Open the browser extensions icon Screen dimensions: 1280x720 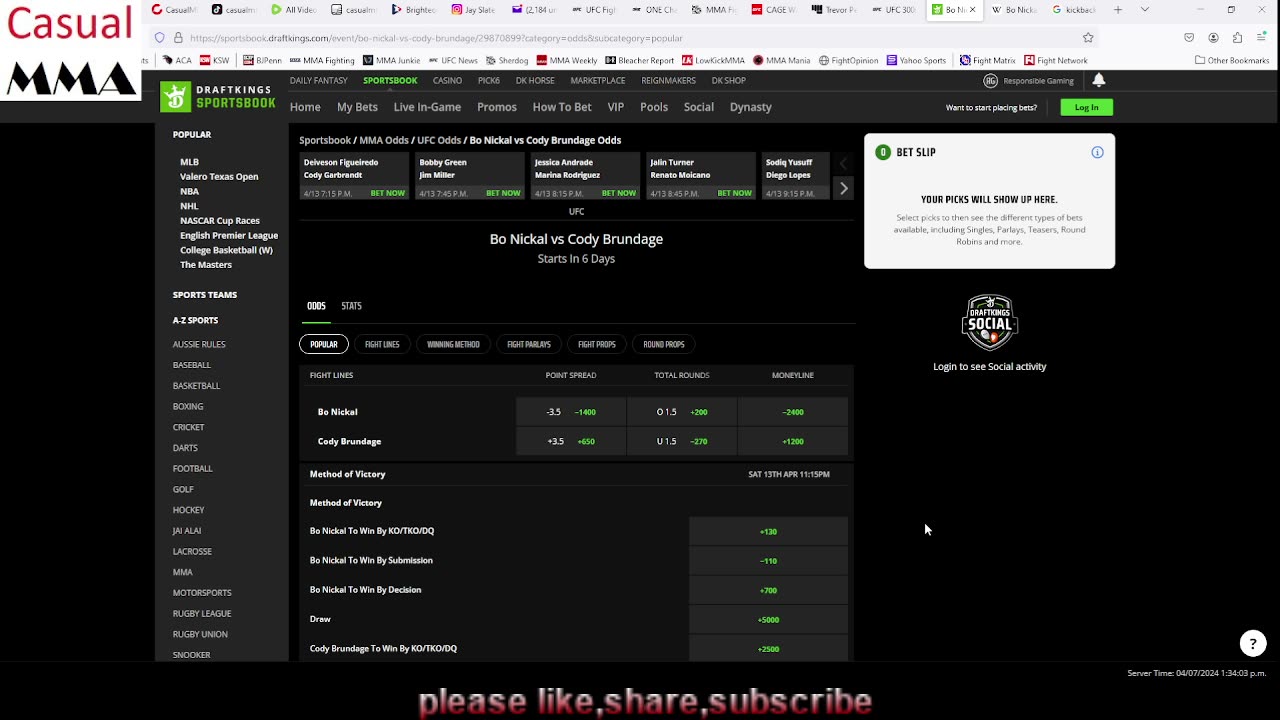1237,38
